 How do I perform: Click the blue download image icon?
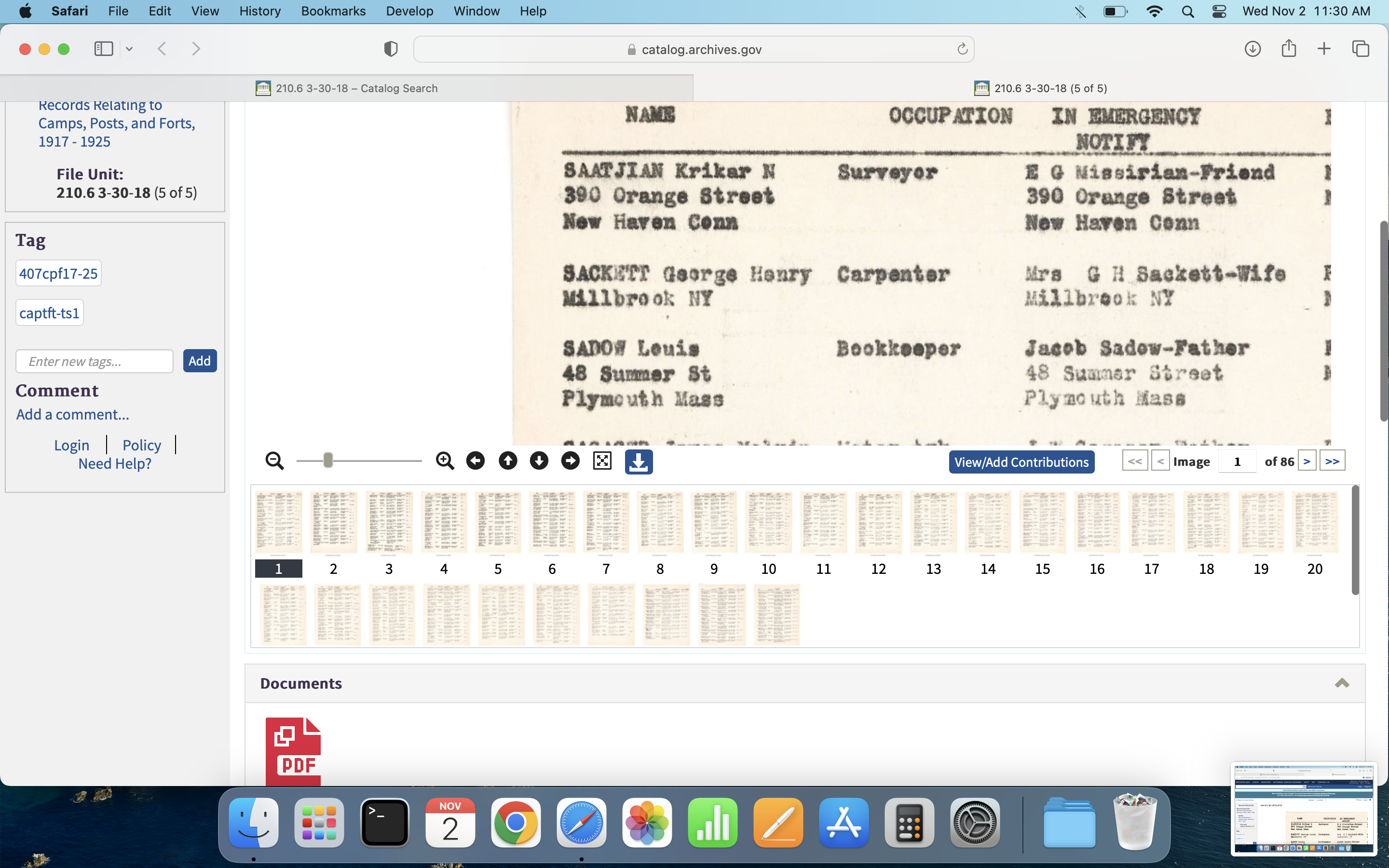coord(638,461)
